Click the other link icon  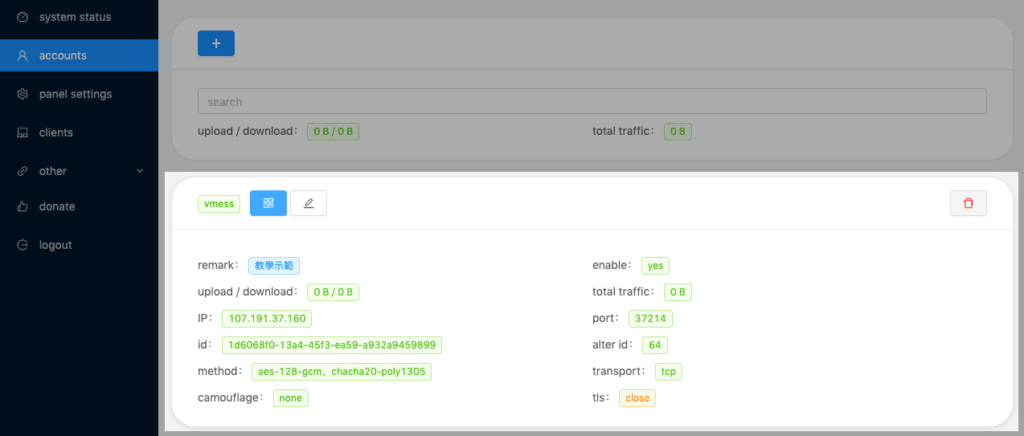(x=23, y=171)
